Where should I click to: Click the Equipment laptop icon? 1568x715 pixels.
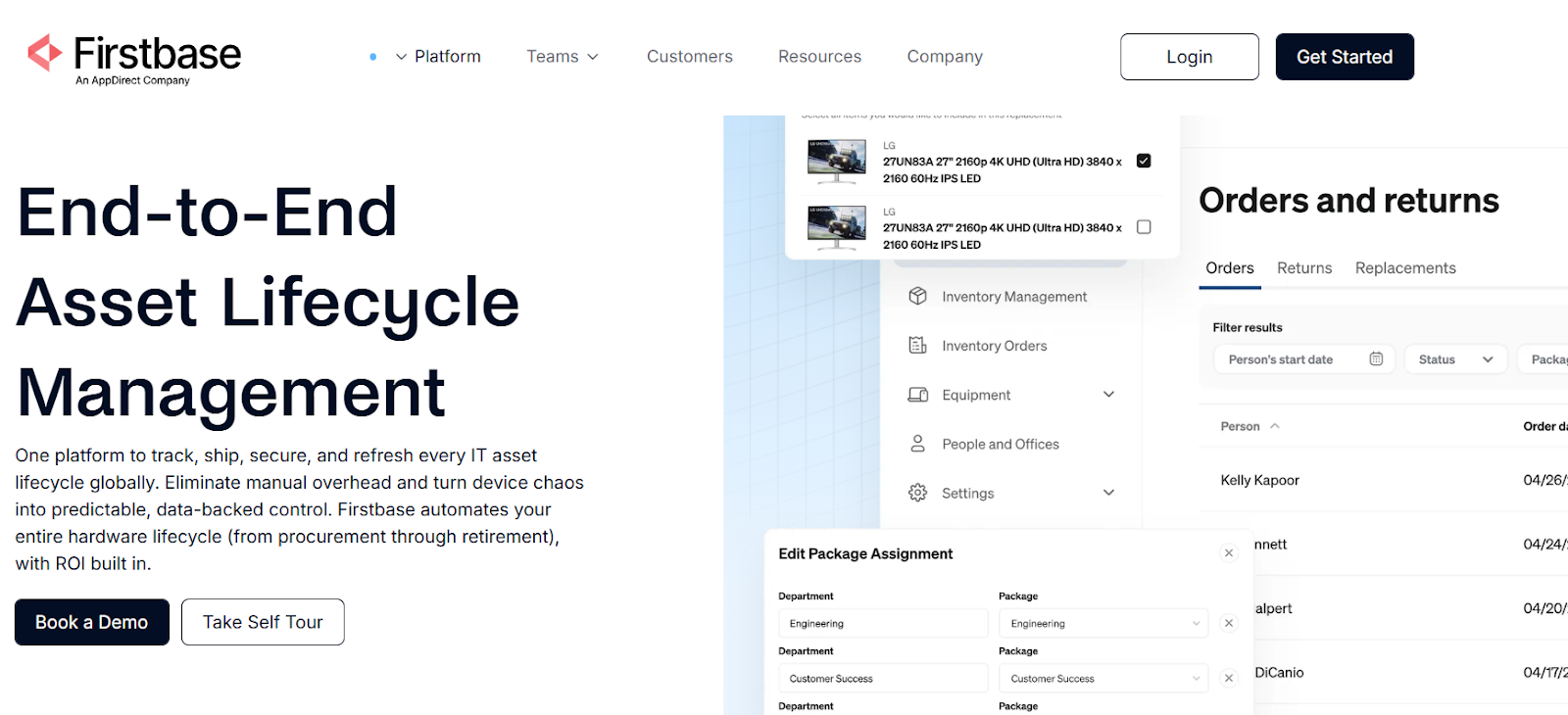pos(917,395)
